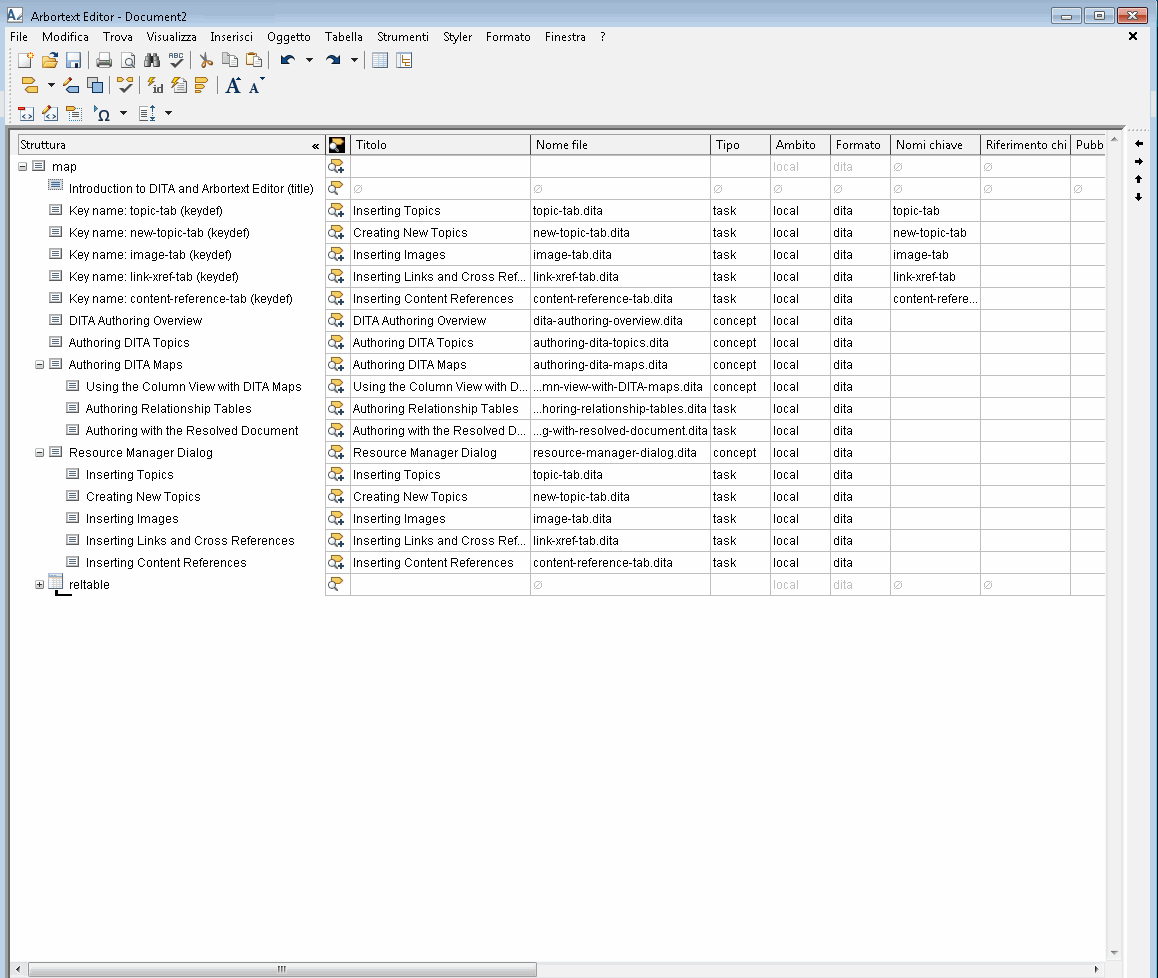
Task: Click the Paste clipboard icon
Action: 254,61
